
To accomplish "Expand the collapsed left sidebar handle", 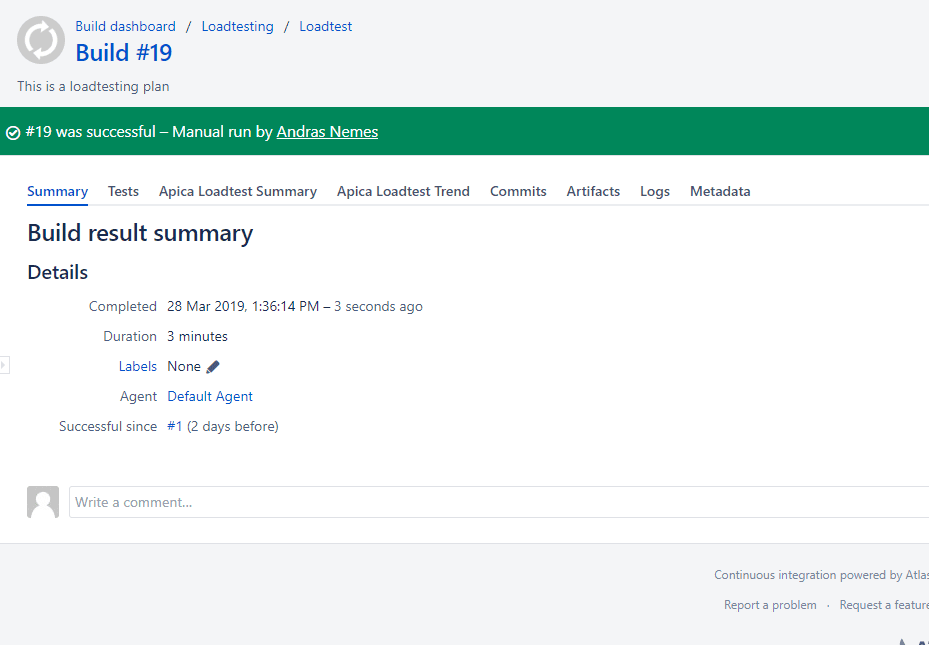I will [x=4, y=365].
